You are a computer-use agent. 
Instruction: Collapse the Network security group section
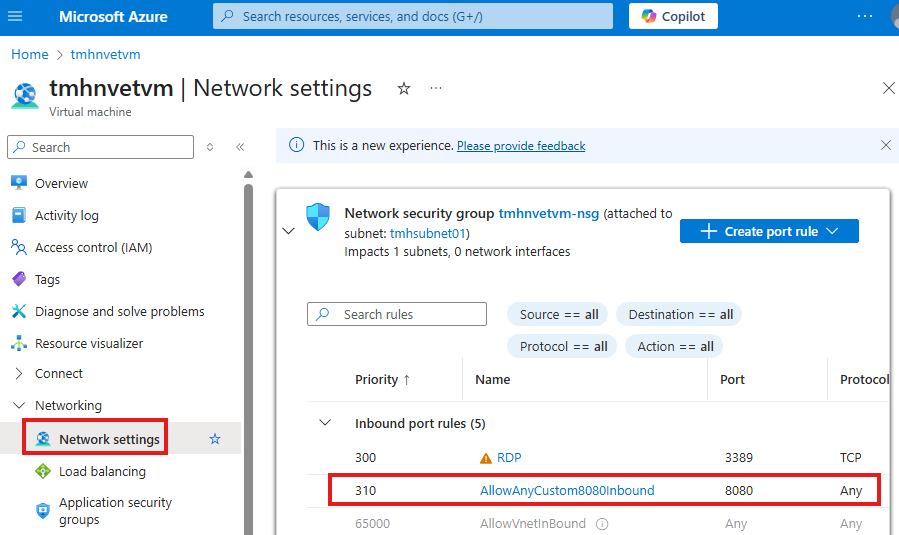288,231
